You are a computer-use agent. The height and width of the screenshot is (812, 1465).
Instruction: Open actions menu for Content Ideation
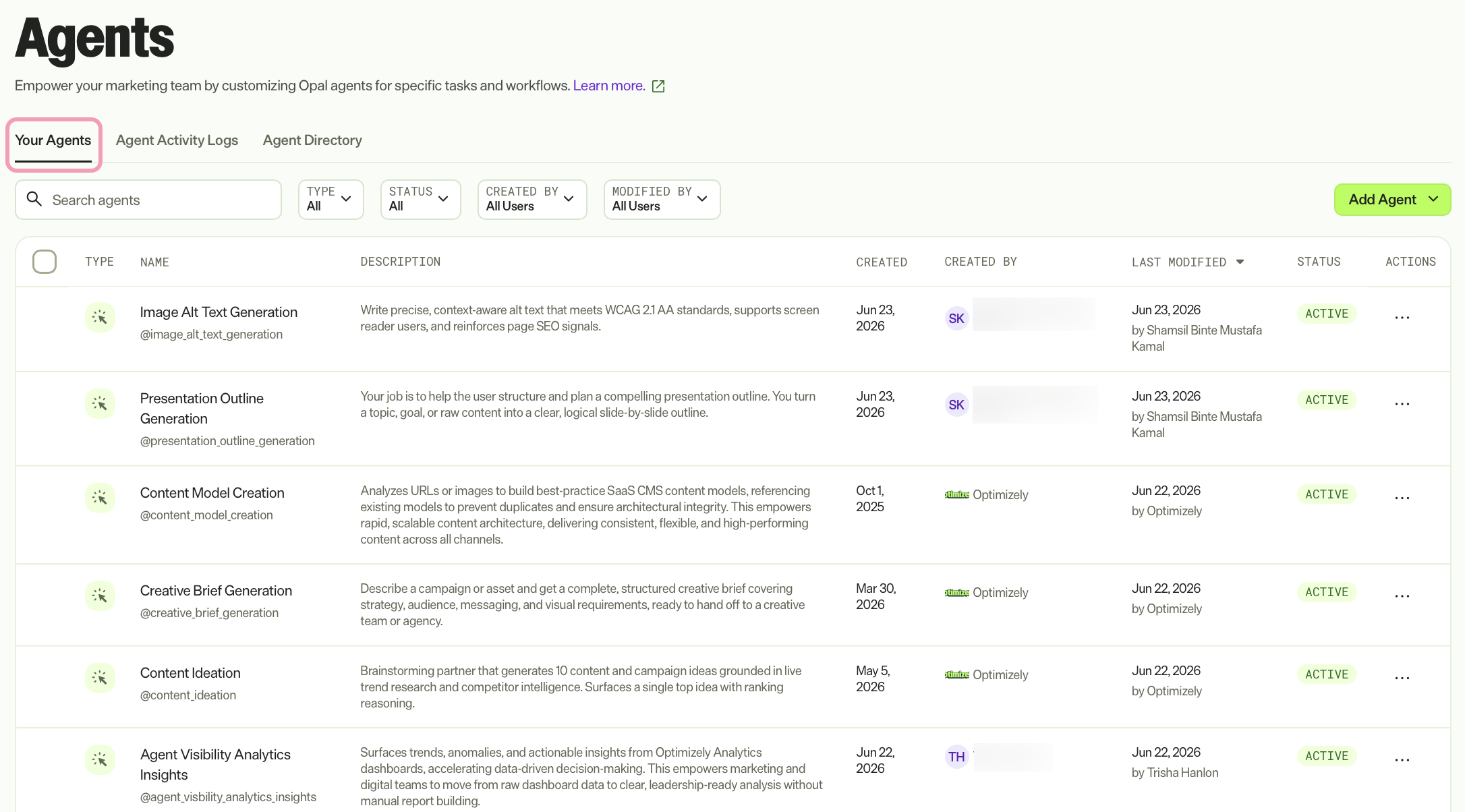pyautogui.click(x=1402, y=678)
